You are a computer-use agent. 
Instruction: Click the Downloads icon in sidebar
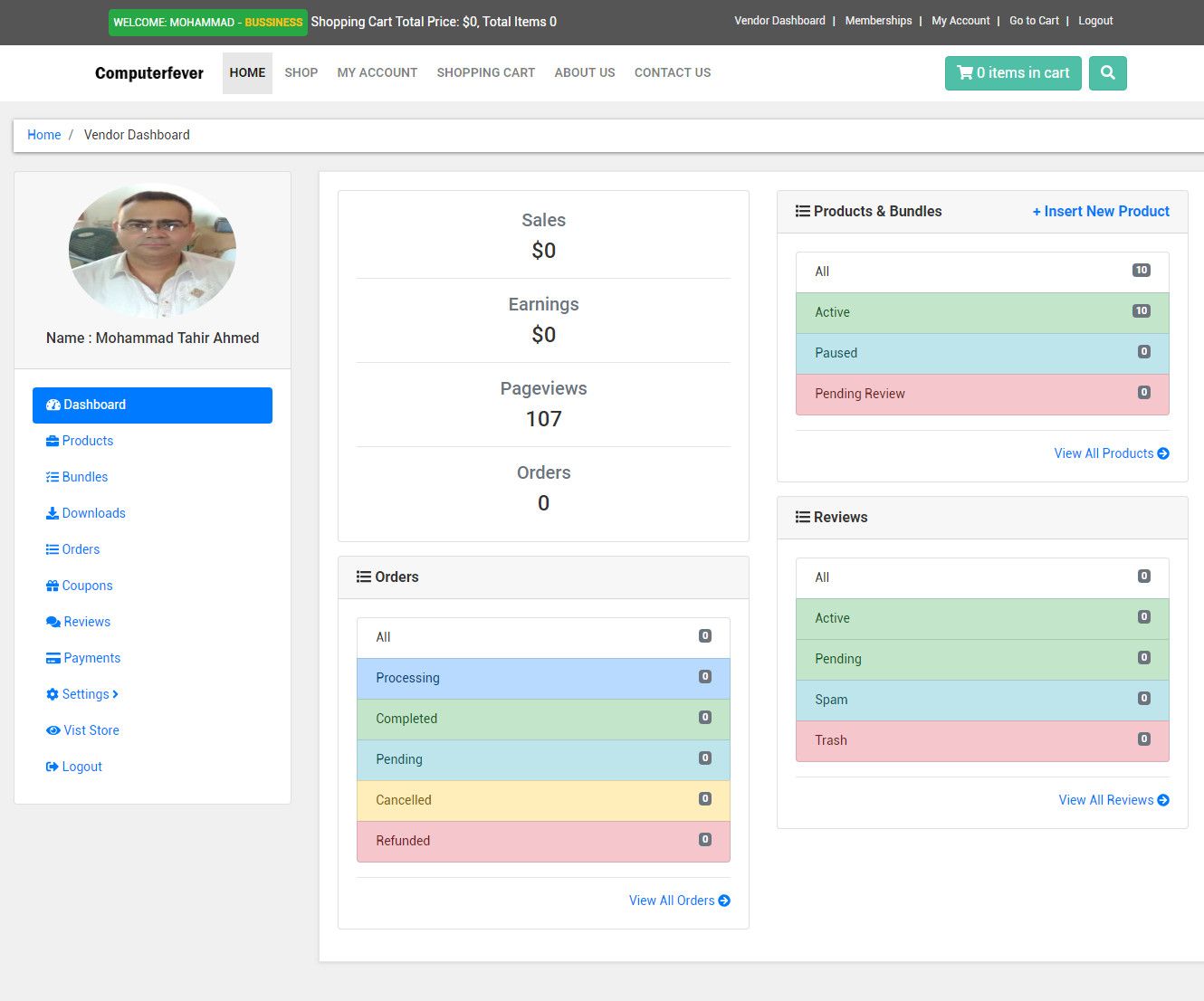tap(53, 513)
